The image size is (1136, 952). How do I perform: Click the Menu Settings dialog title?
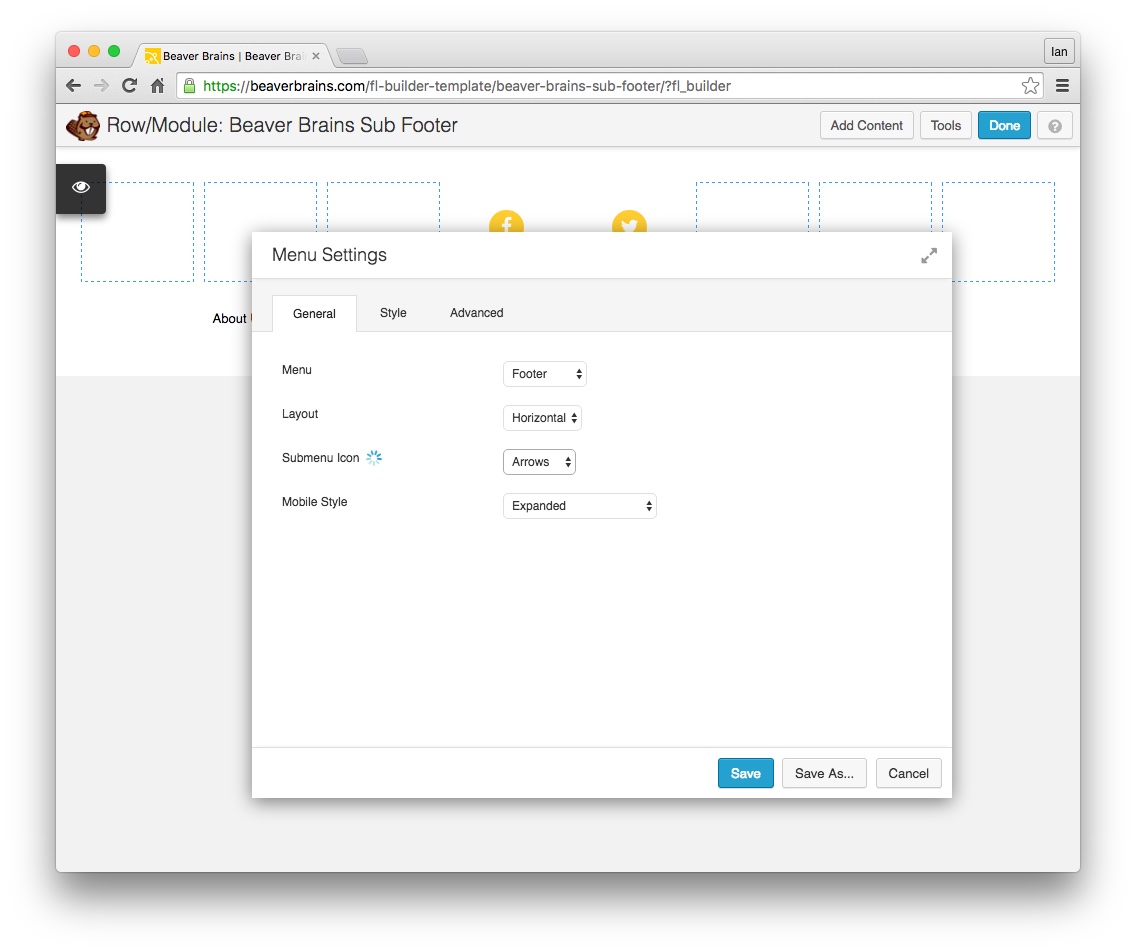click(329, 255)
